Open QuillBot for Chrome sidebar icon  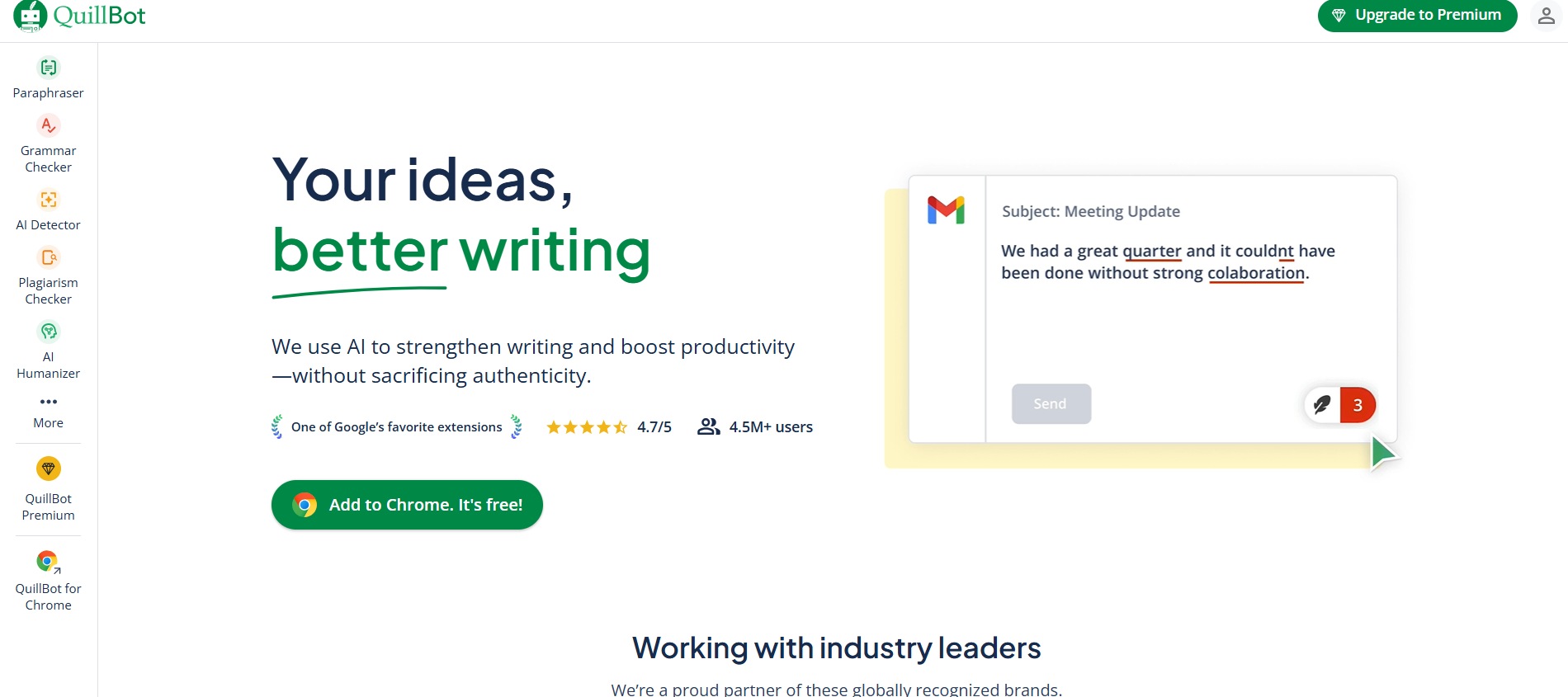[49, 562]
